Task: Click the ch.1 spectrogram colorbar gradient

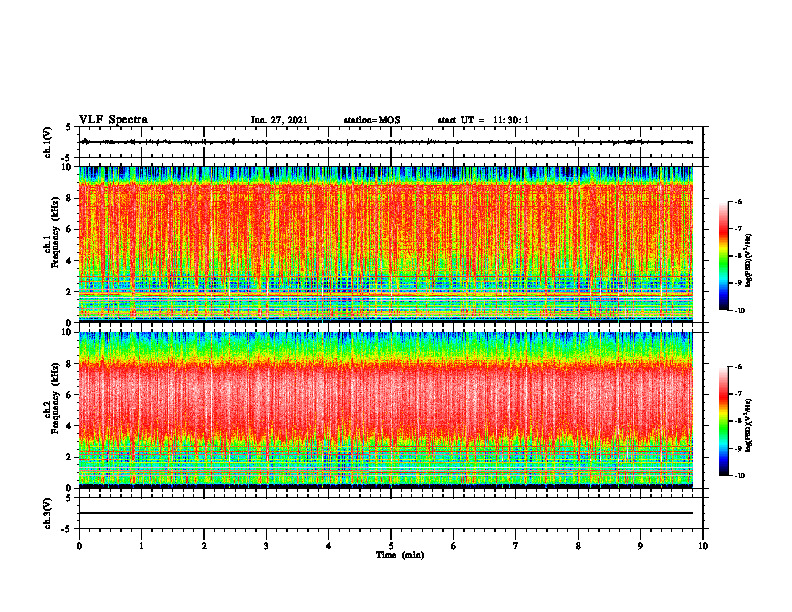Action: (723, 256)
